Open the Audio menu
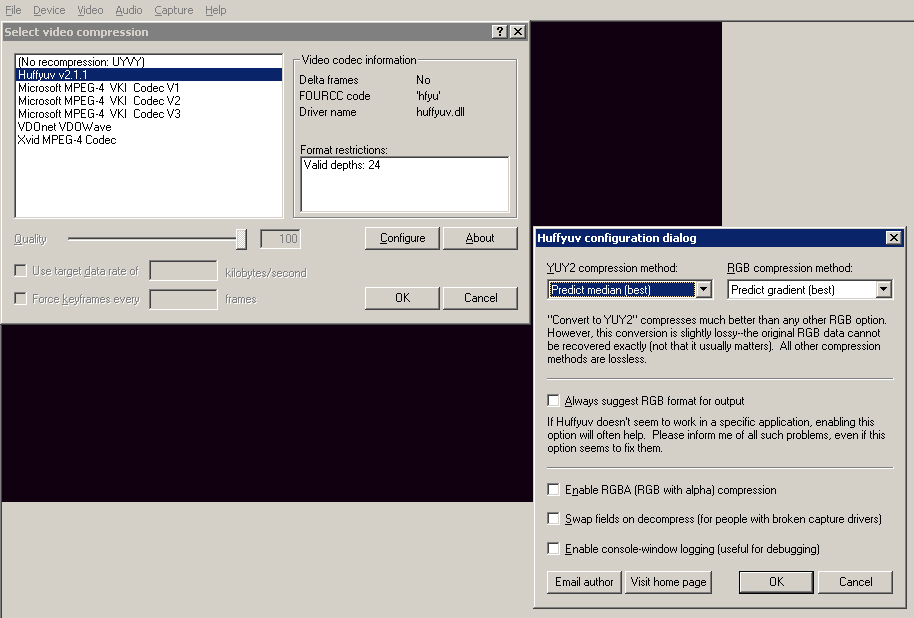Image resolution: width=914 pixels, height=618 pixels. pyautogui.click(x=128, y=10)
